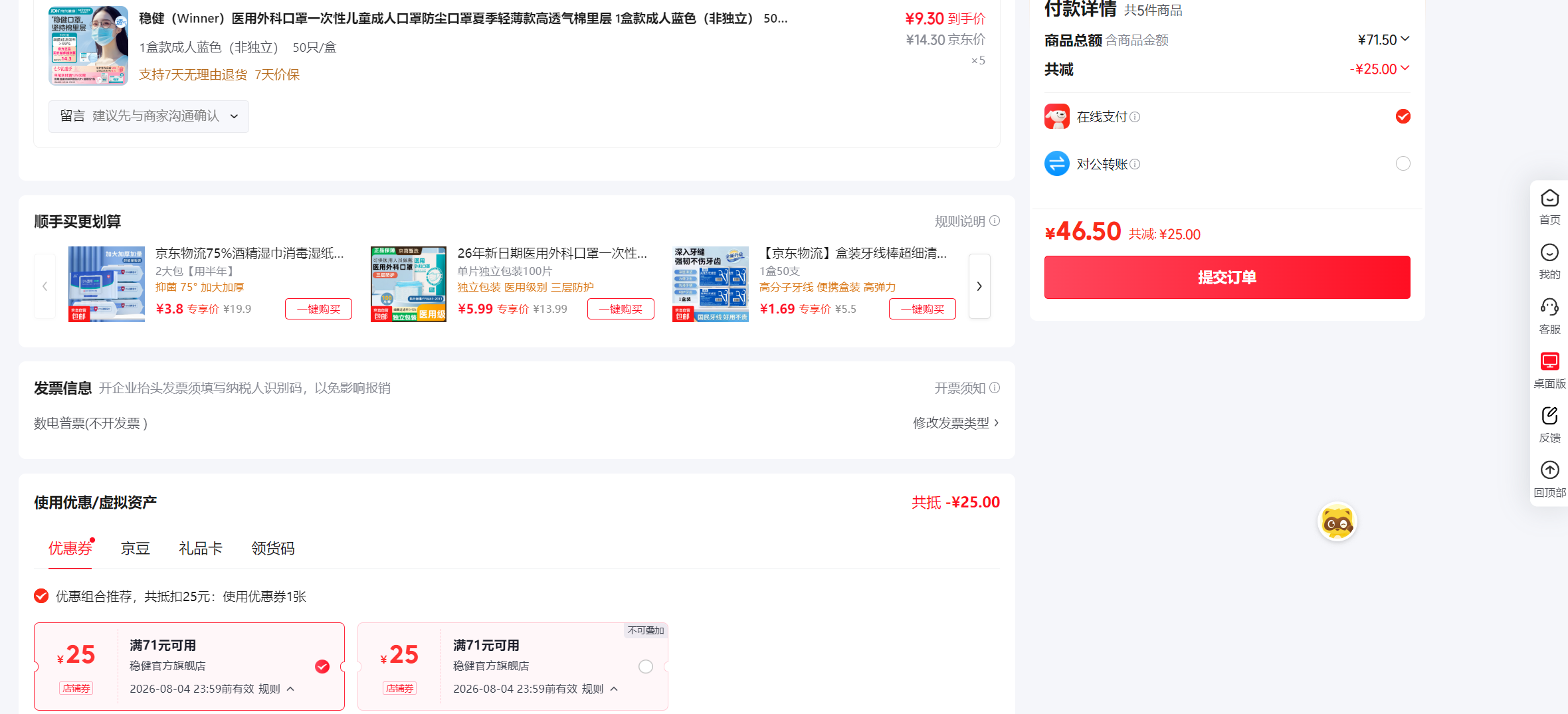Collapse rules of 不可叠加 coupon
Viewport: 1568px width, 714px height.
[614, 689]
